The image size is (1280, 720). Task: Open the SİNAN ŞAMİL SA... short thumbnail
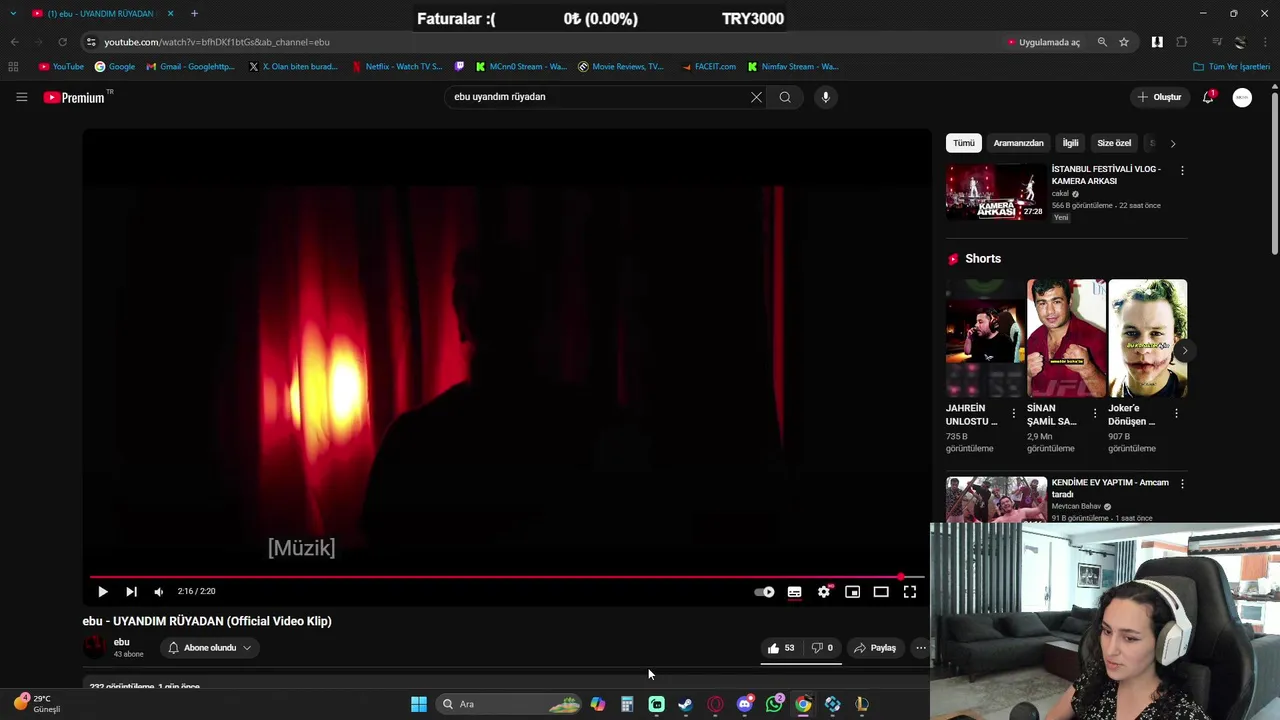pyautogui.click(x=1066, y=338)
